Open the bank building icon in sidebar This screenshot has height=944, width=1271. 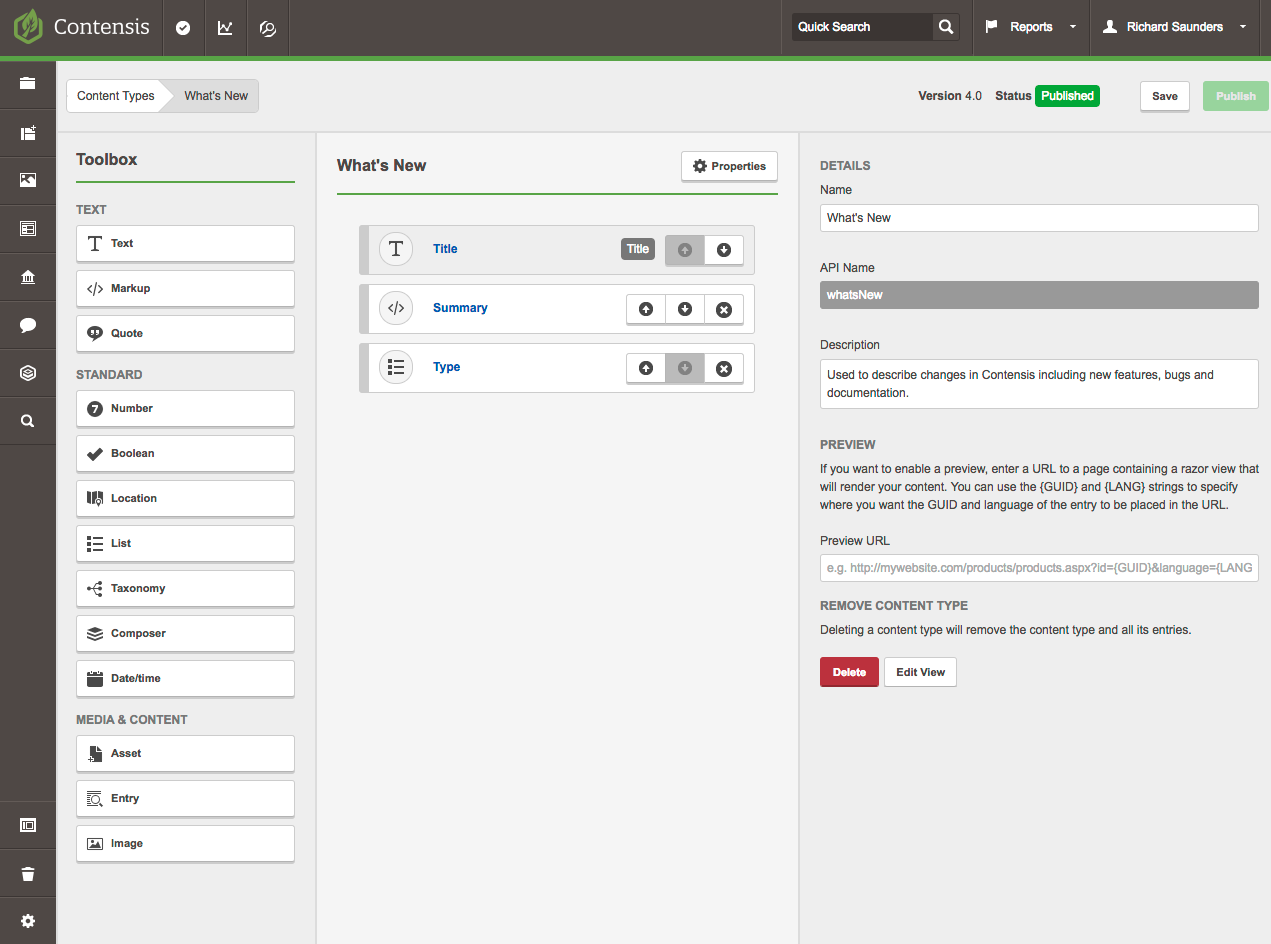(x=28, y=277)
